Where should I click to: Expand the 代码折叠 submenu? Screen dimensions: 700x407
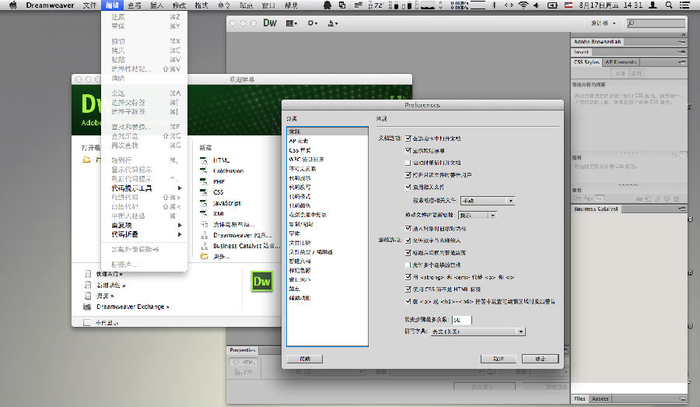(x=144, y=234)
